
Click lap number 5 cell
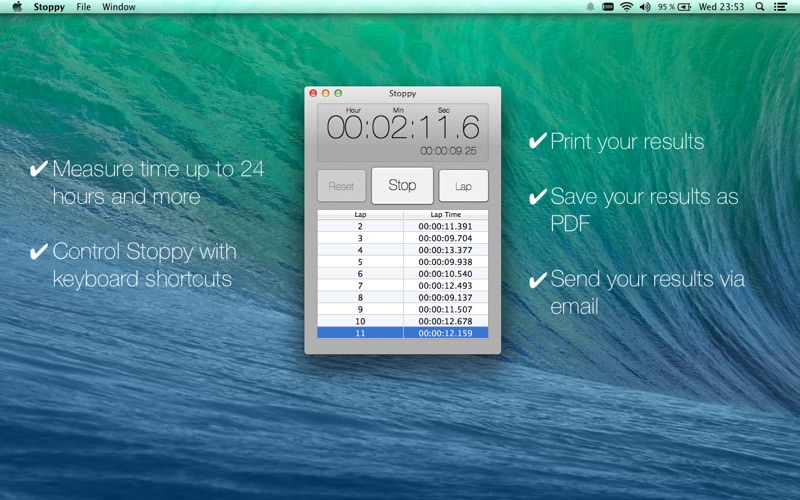(360, 262)
